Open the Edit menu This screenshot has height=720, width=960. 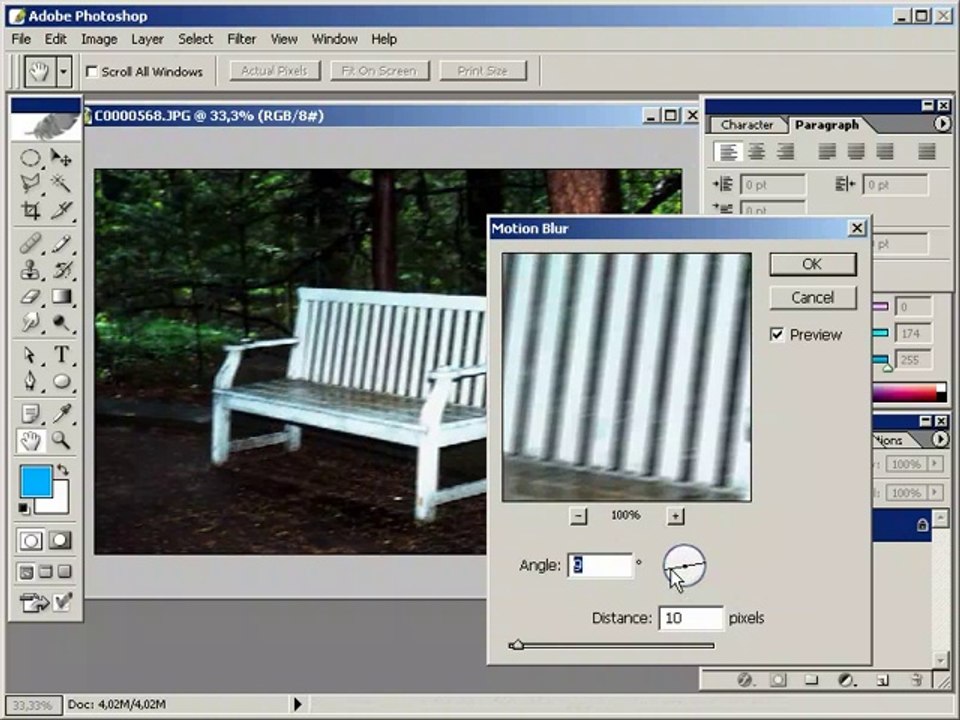click(x=55, y=39)
